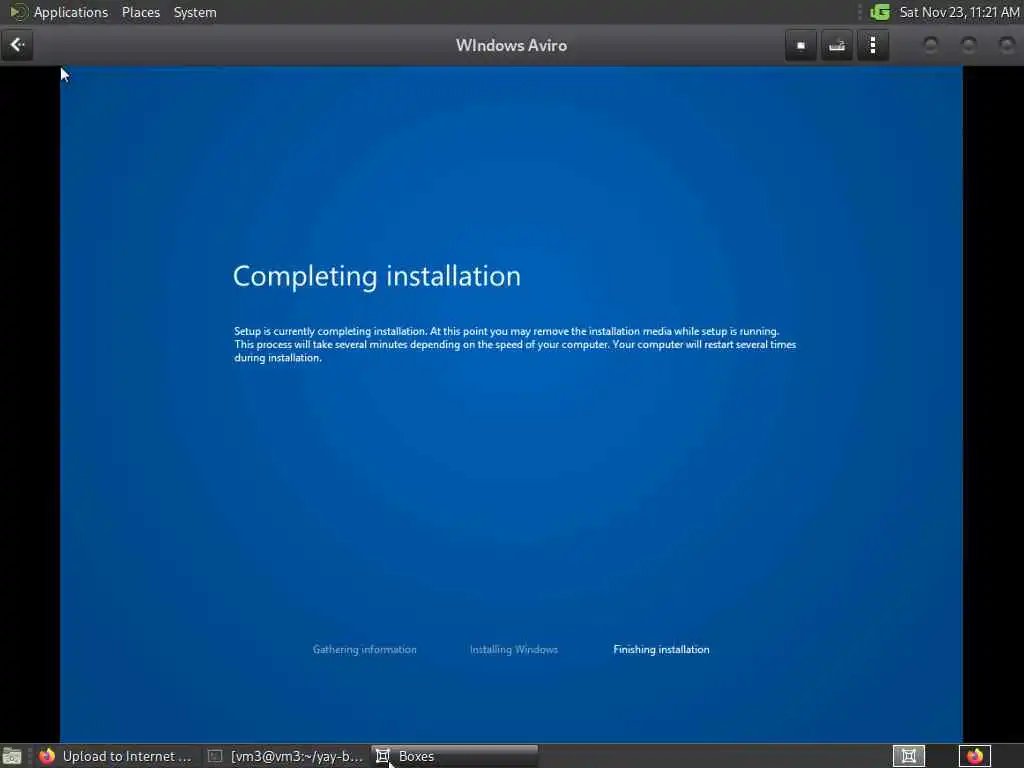
Task: Click the last dimmed round window button
Action: click(x=1006, y=45)
